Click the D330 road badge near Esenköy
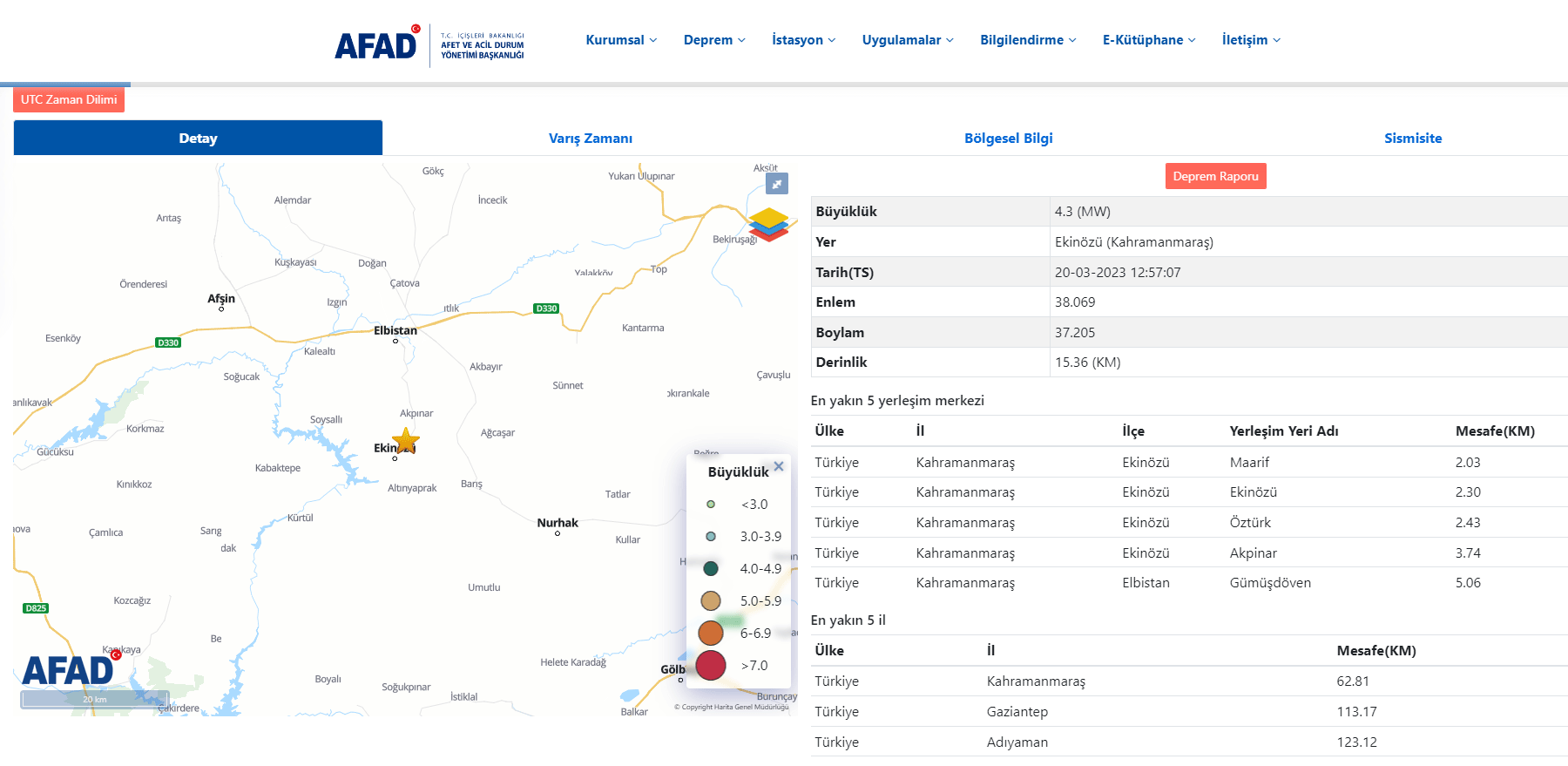1568x766 pixels. 168,342
